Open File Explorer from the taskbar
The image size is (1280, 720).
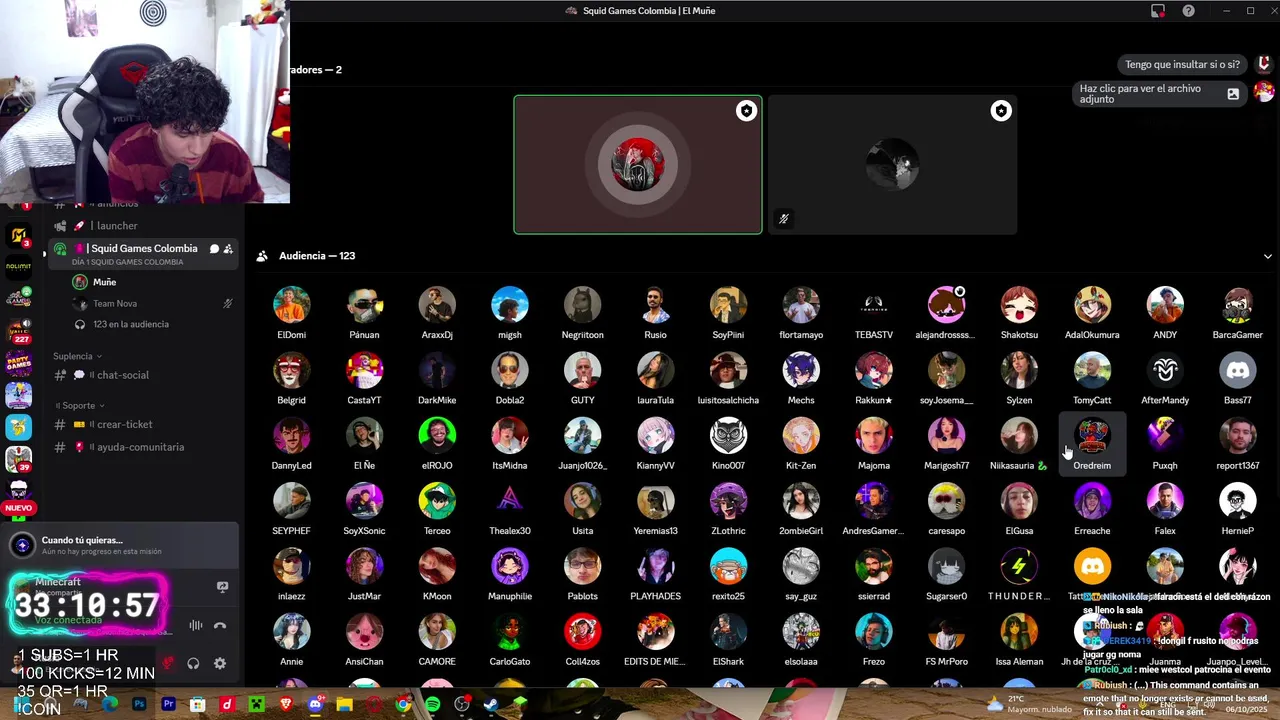[x=344, y=704]
